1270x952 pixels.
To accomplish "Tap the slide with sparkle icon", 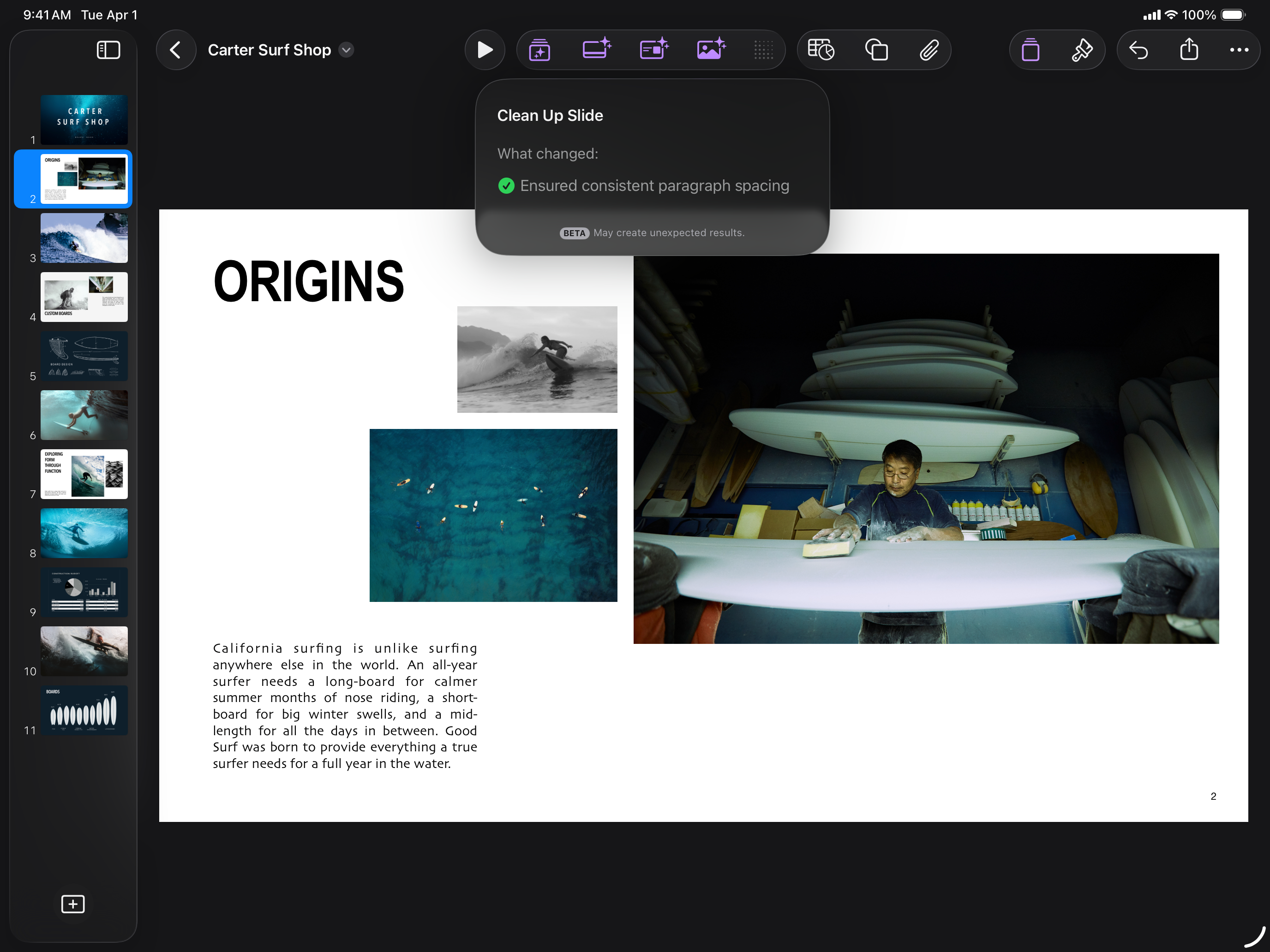I will (597, 49).
